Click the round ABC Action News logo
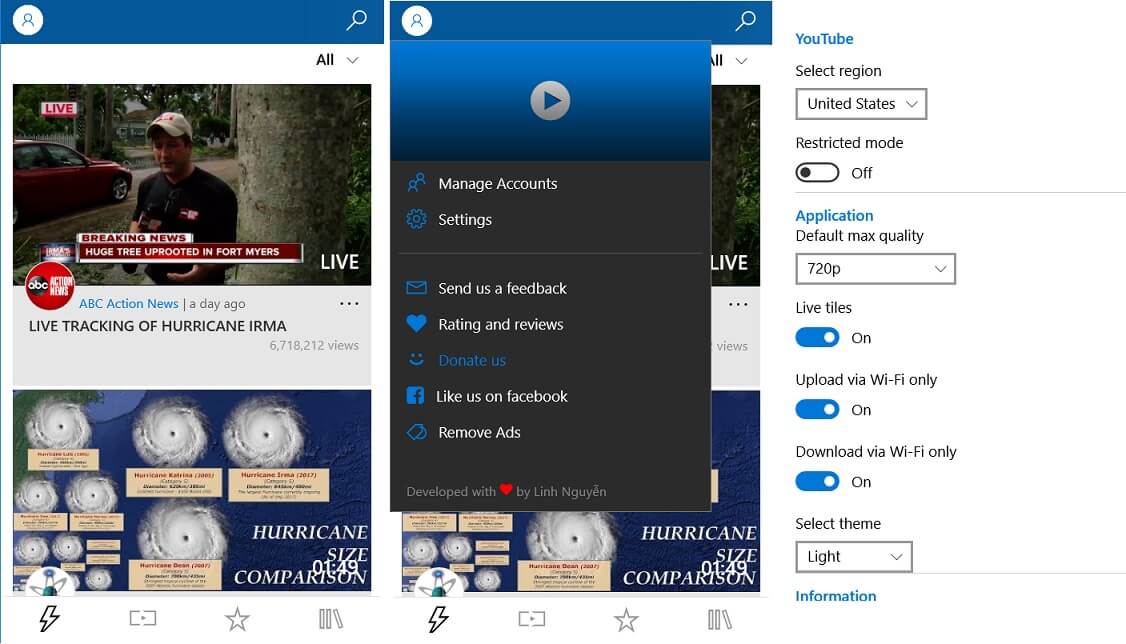The height and width of the screenshot is (644, 1126). 50,285
